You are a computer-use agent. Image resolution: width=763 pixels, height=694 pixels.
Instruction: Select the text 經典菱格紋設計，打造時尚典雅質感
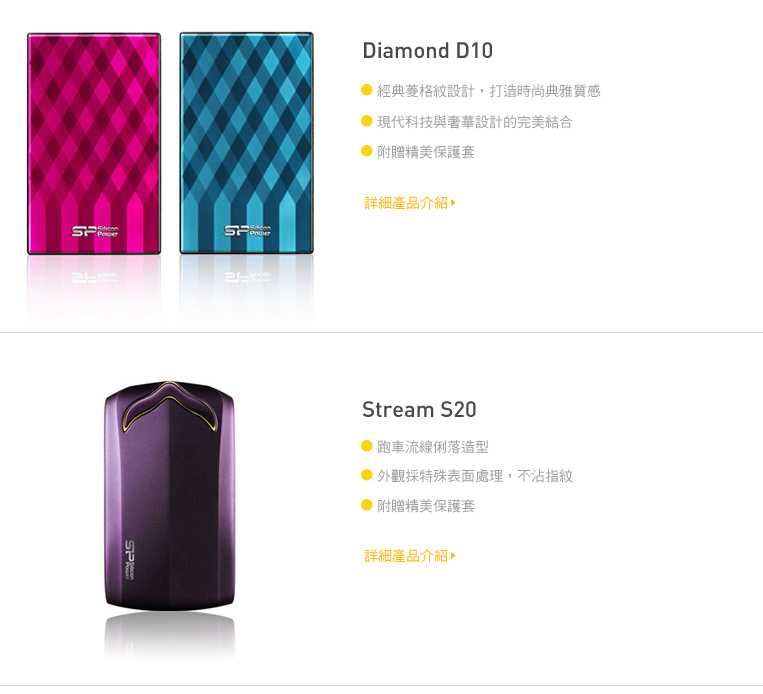coord(489,91)
